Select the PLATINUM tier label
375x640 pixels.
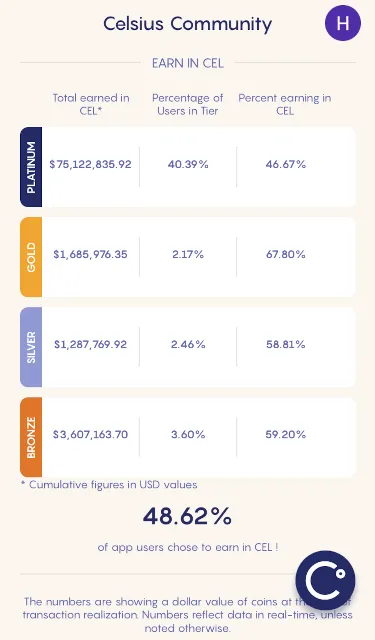(x=31, y=167)
